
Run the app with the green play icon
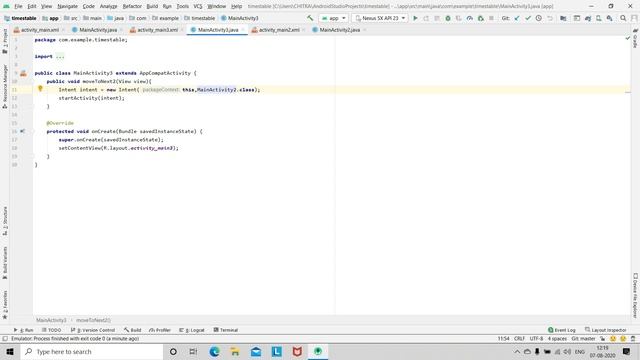point(416,18)
